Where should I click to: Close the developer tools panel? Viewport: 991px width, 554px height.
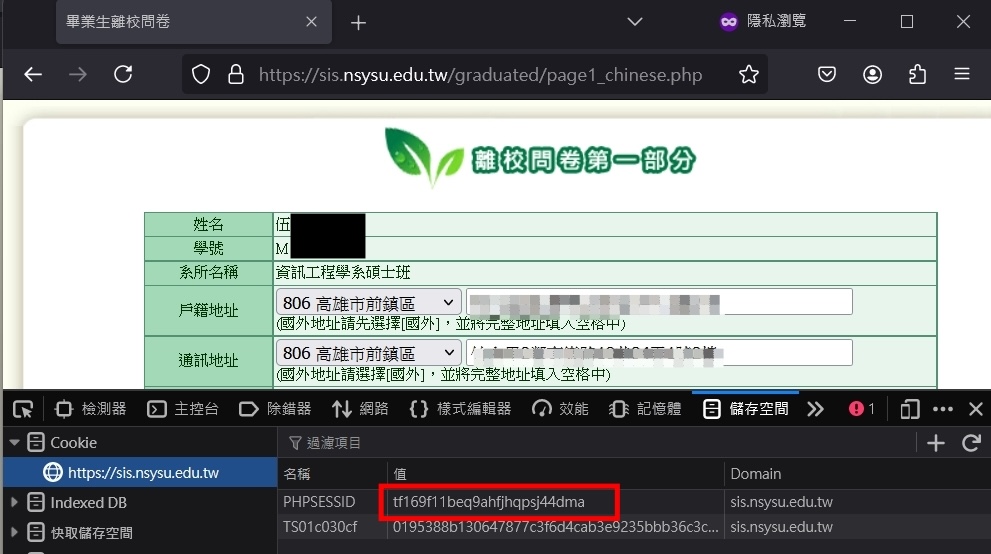[975, 409]
